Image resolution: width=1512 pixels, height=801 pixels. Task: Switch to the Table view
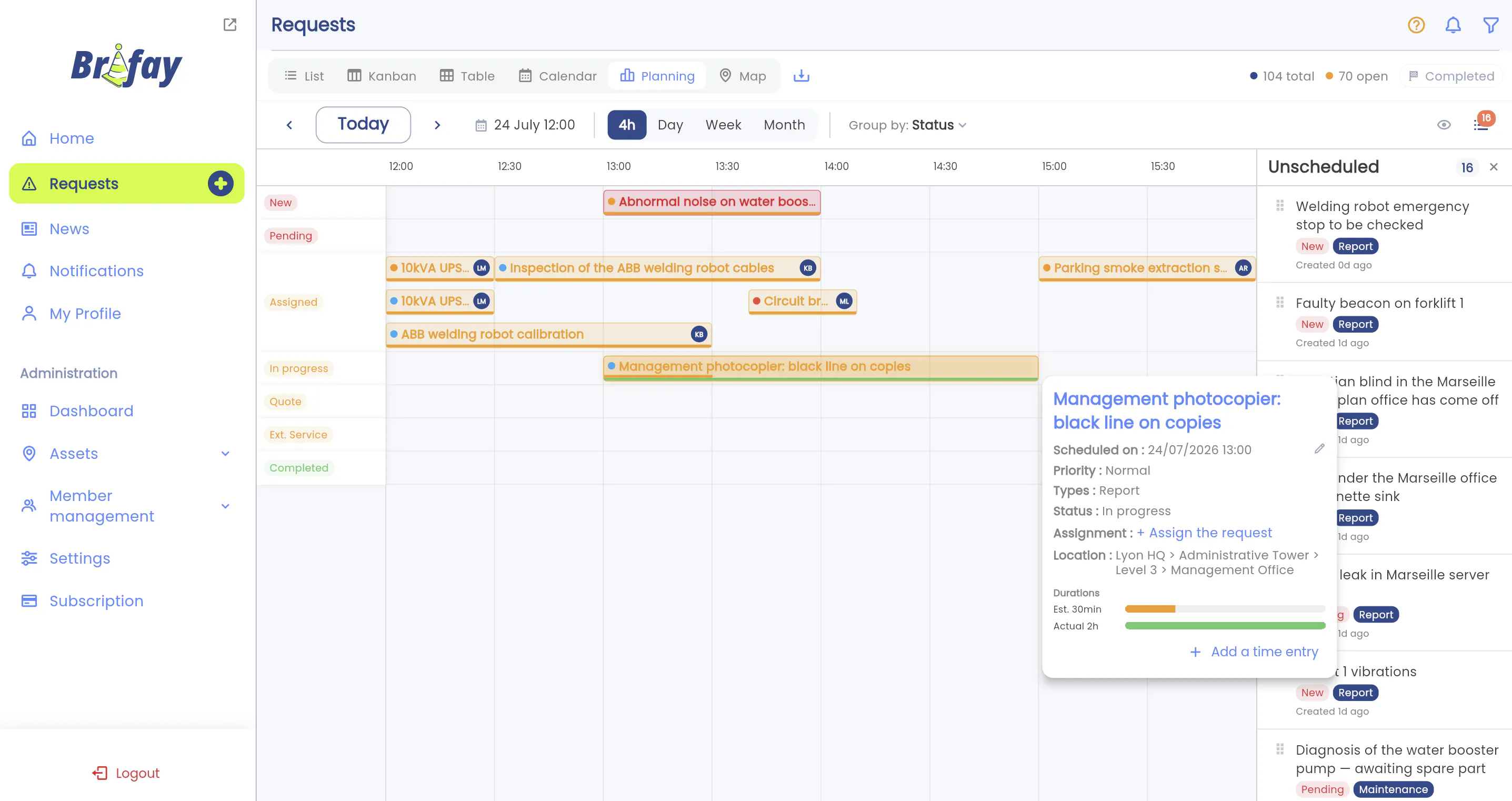pyautogui.click(x=467, y=76)
